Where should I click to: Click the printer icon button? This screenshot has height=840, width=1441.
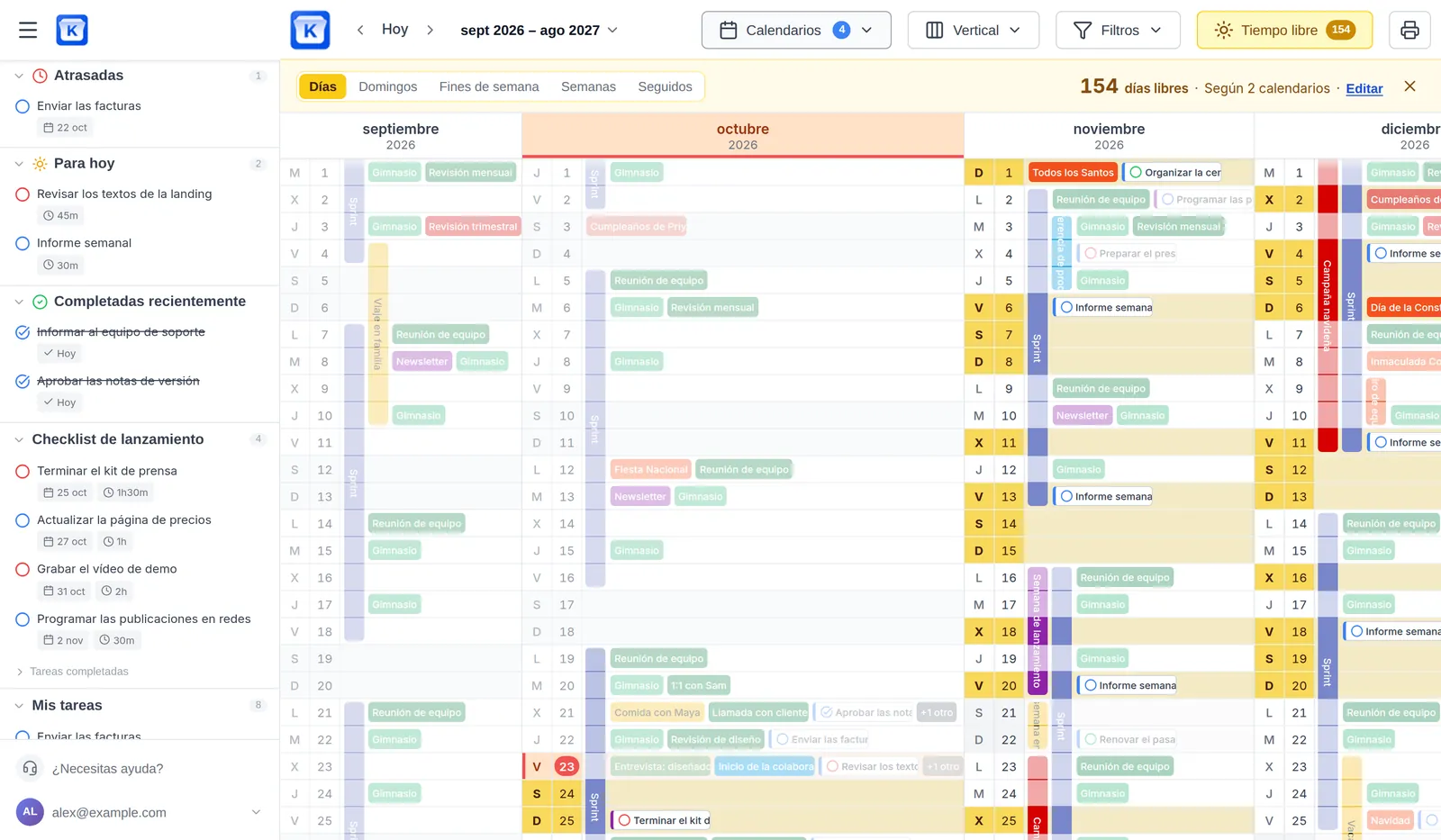1409,30
